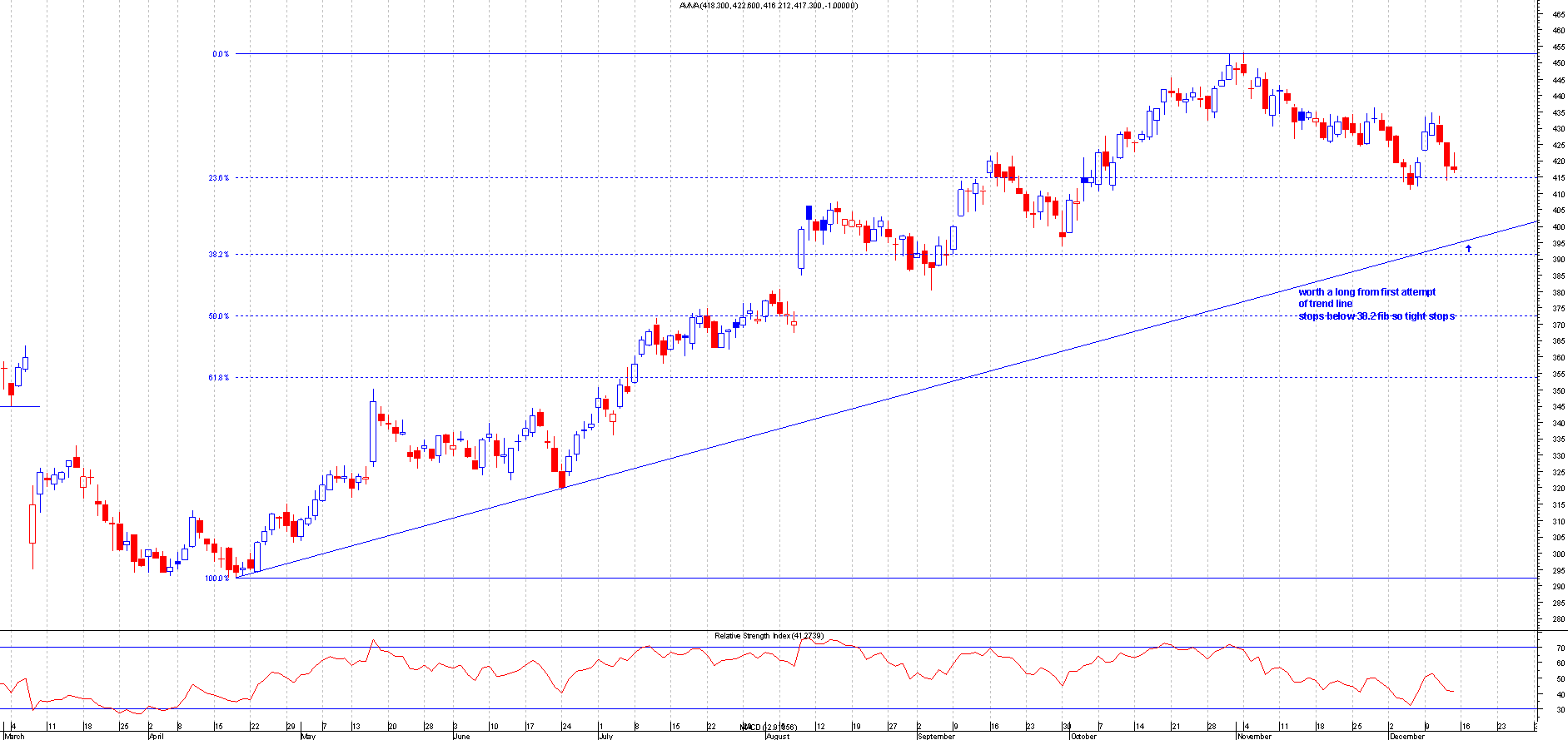Click the Relative Strength Index indicator title
The image size is (1568, 740).
point(768,636)
